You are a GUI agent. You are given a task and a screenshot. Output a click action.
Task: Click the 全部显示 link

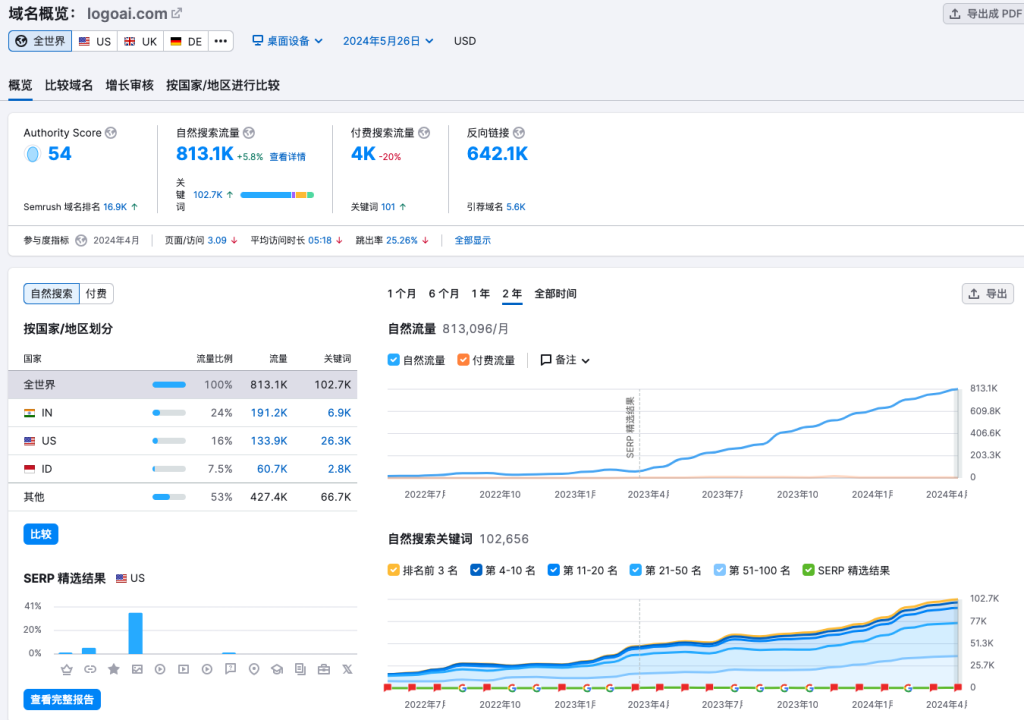coord(472,240)
